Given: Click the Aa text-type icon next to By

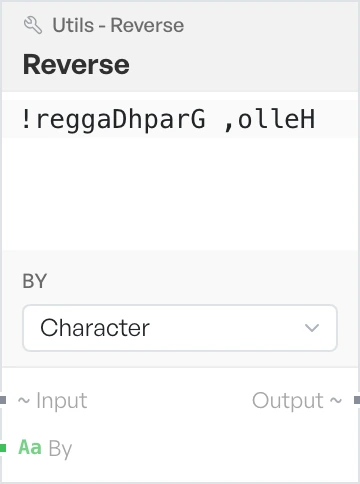Looking at the screenshot, I should 30,447.
